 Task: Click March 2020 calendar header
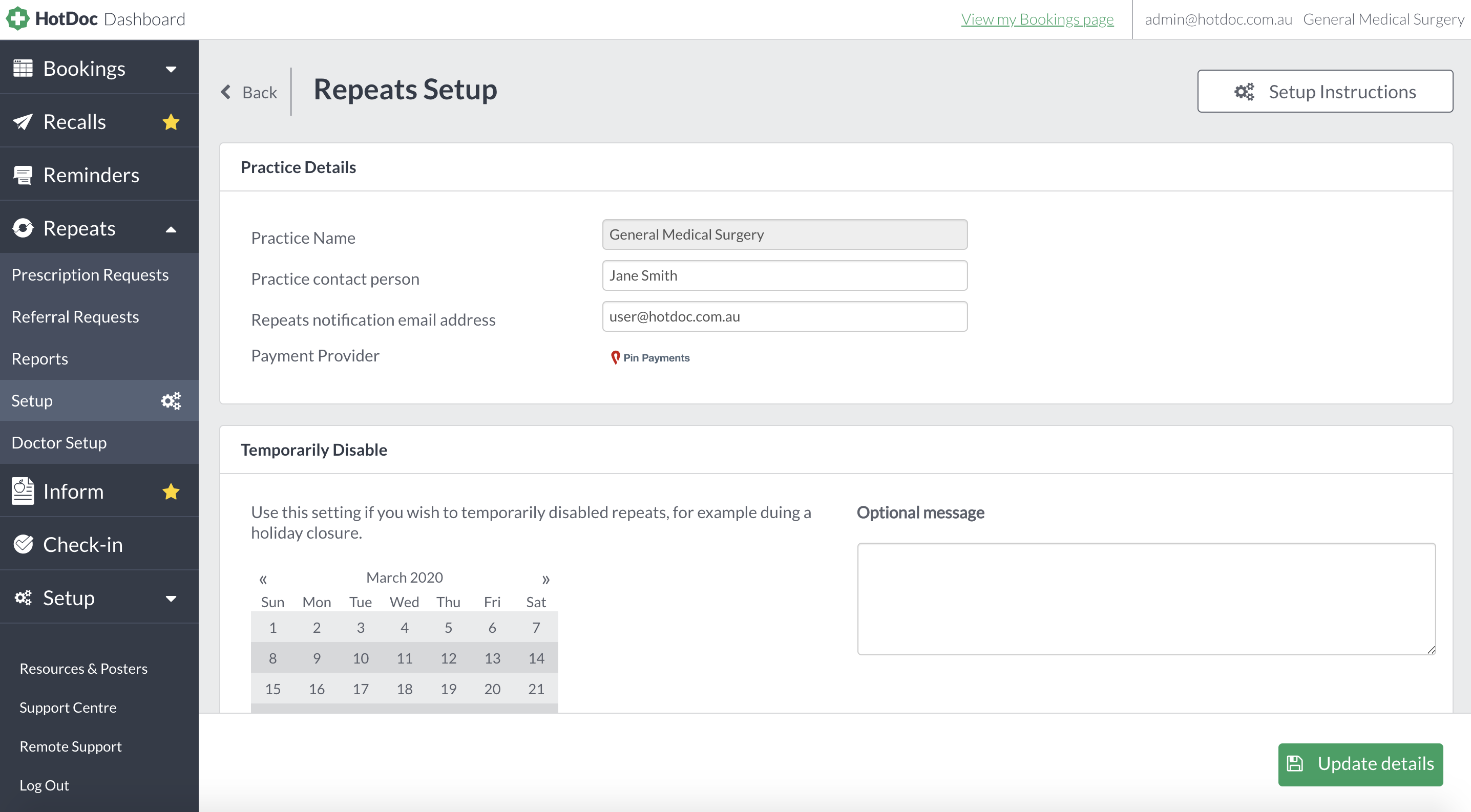point(404,578)
